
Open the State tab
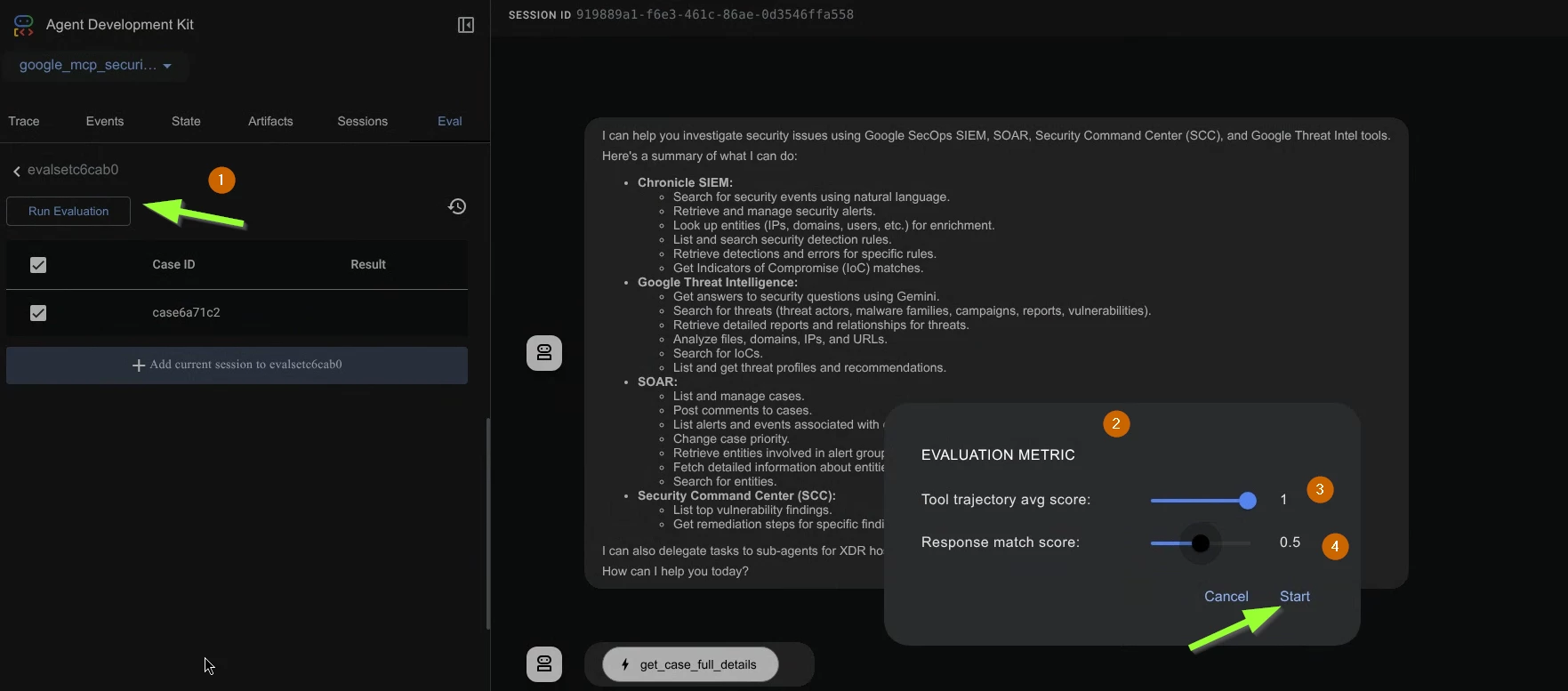(186, 121)
